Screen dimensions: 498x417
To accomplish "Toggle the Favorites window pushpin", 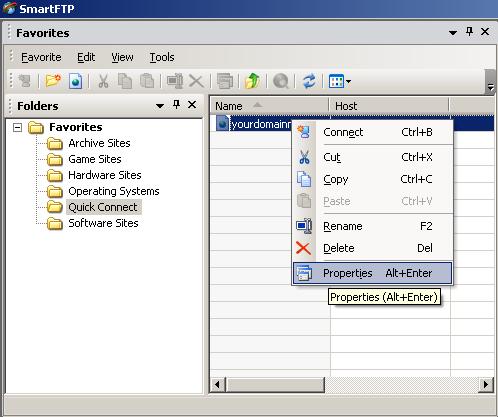I will click(469, 32).
